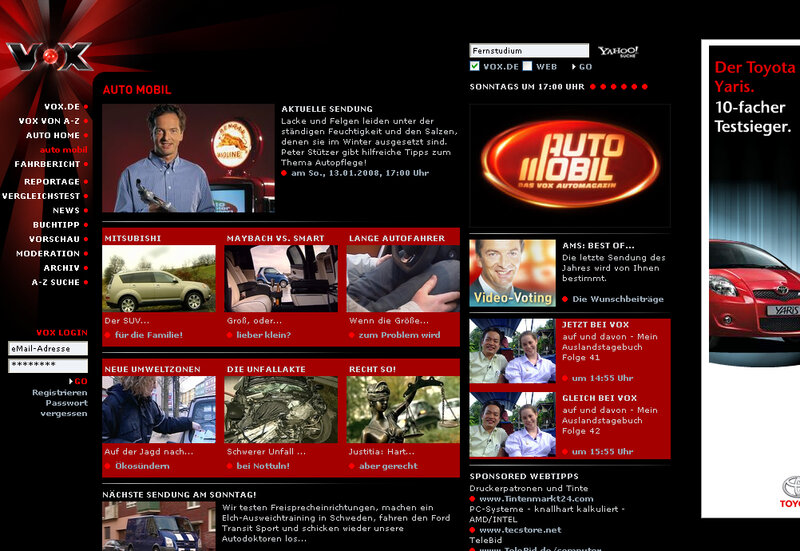
Task: Click the Registrieren link
Action: pos(59,393)
